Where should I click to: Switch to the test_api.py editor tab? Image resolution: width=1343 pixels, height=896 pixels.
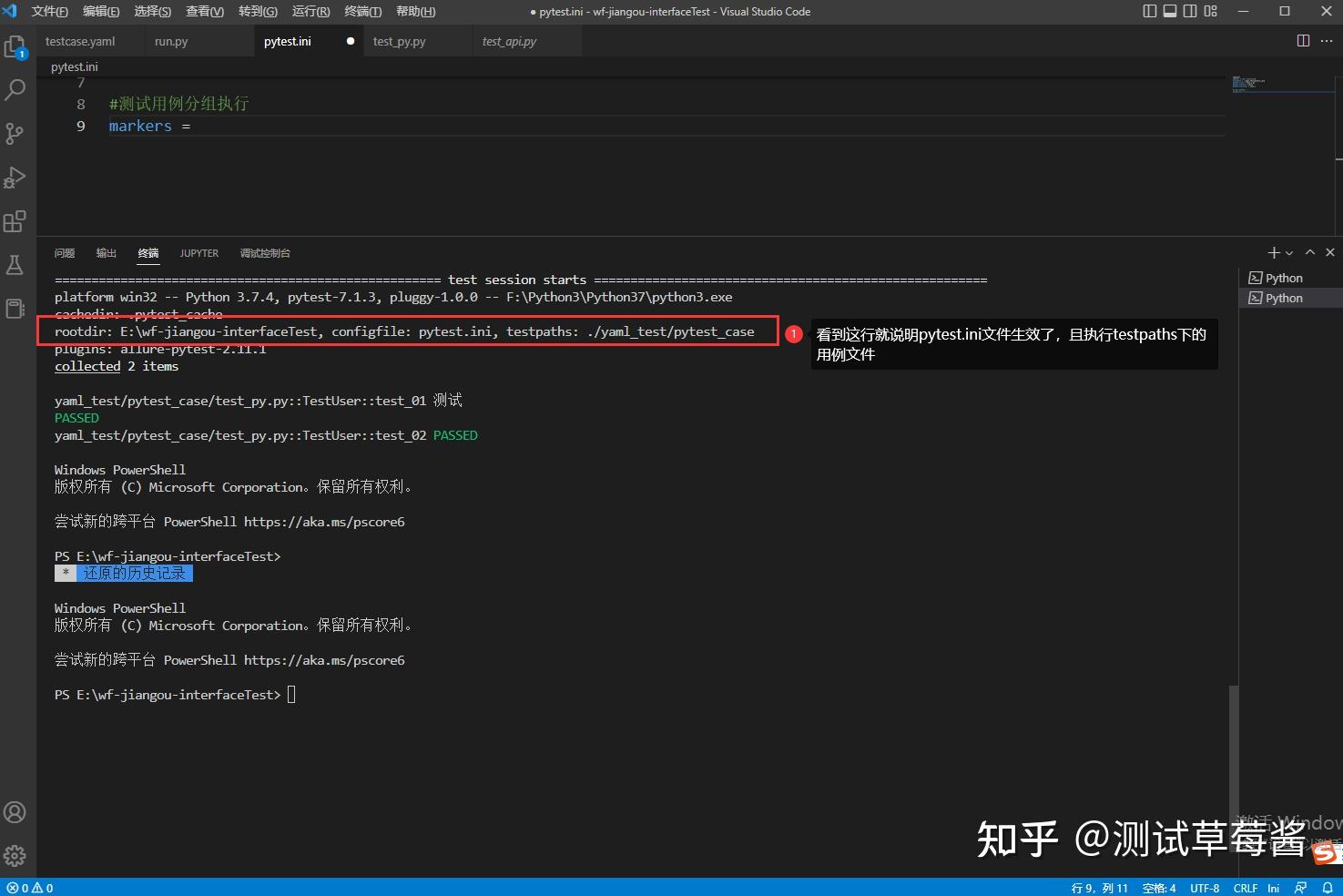point(527,41)
